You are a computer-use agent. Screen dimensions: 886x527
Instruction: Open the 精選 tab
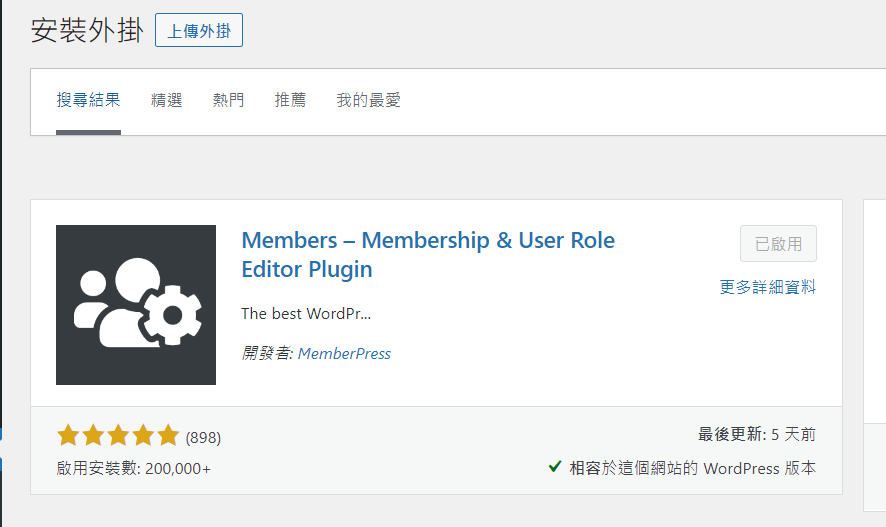coord(166,100)
